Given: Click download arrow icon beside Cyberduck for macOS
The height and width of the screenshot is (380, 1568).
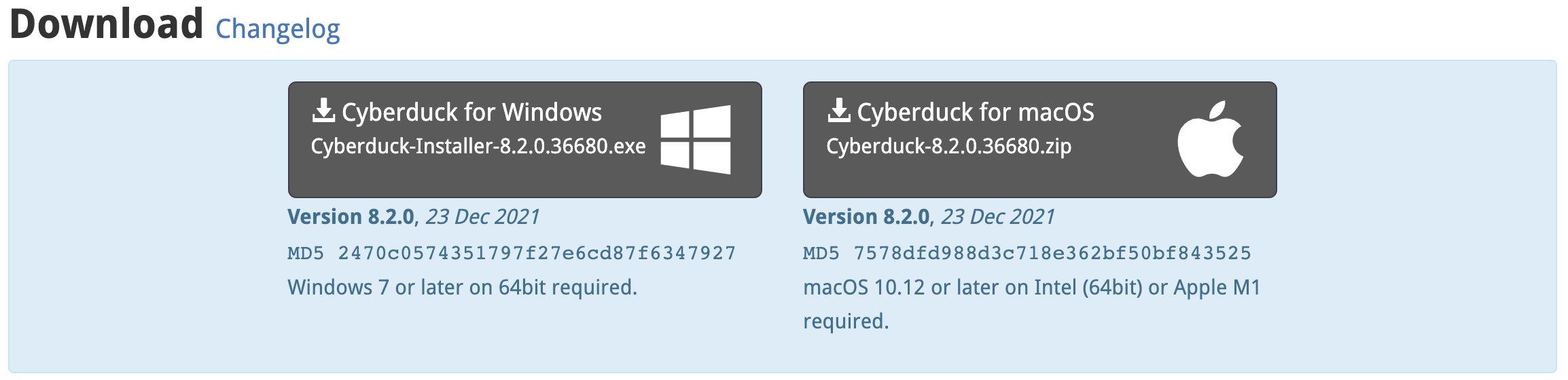Looking at the screenshot, I should pos(839,111).
